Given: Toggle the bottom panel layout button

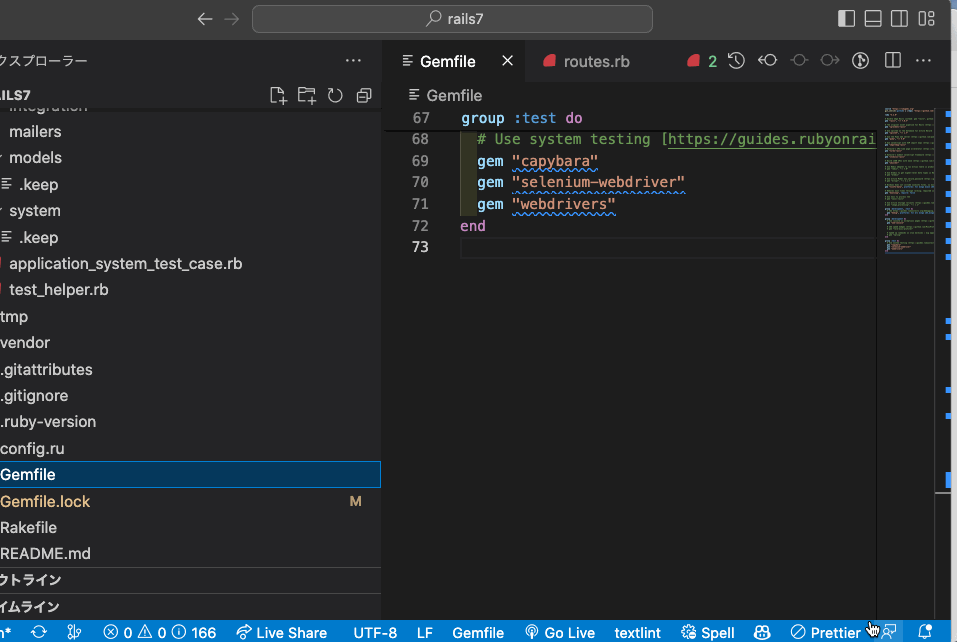Looking at the screenshot, I should [x=873, y=18].
